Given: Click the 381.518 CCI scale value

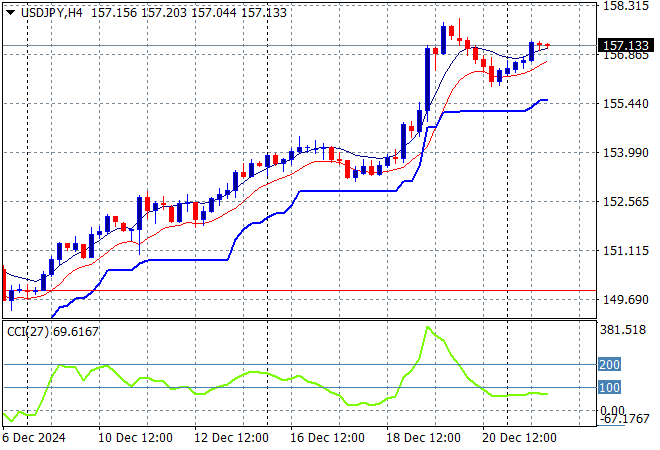Looking at the screenshot, I should (x=623, y=330).
